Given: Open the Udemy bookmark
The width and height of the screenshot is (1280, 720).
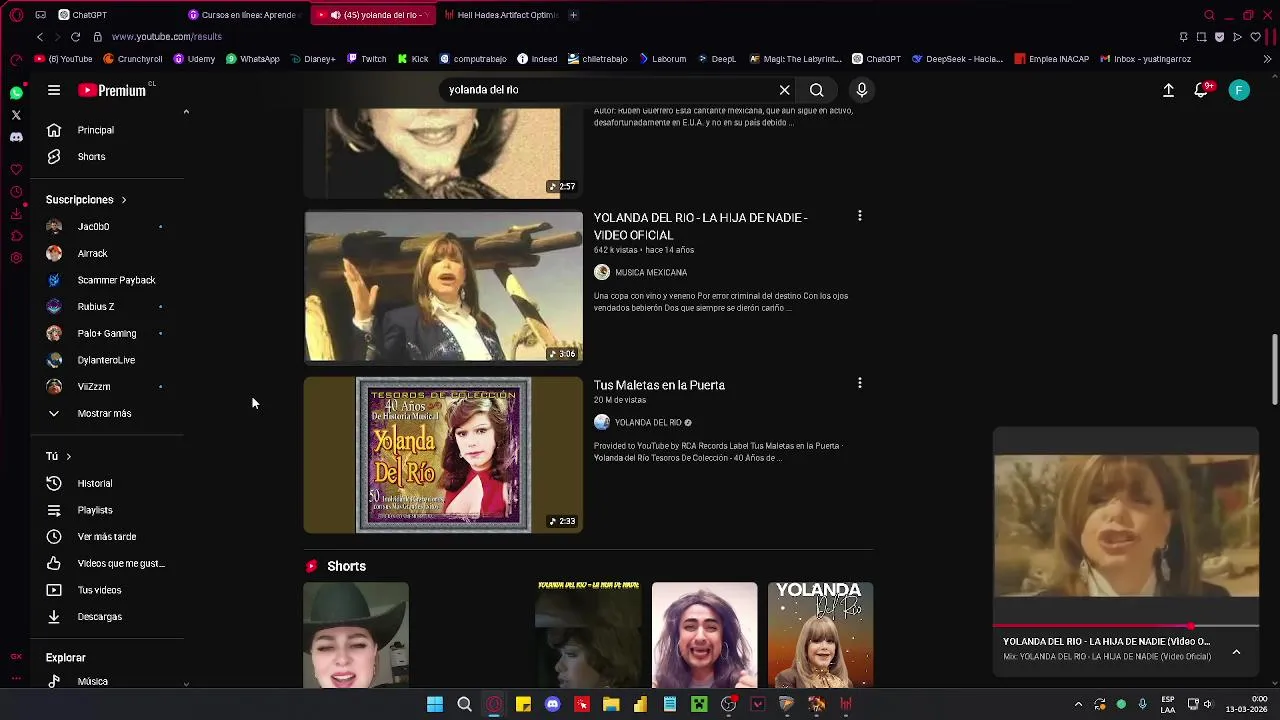Looking at the screenshot, I should click(194, 59).
